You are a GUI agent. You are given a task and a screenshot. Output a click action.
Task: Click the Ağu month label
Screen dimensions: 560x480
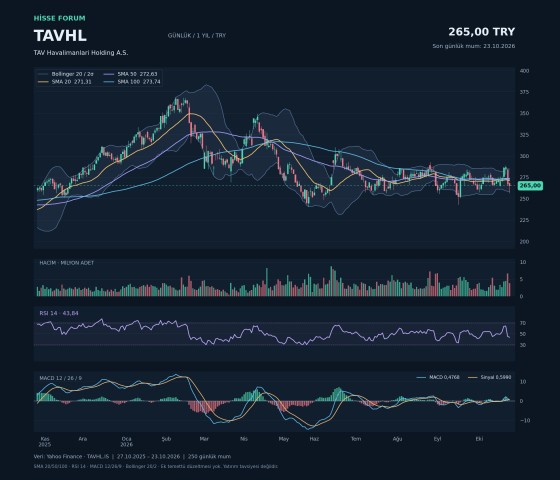coord(398,439)
